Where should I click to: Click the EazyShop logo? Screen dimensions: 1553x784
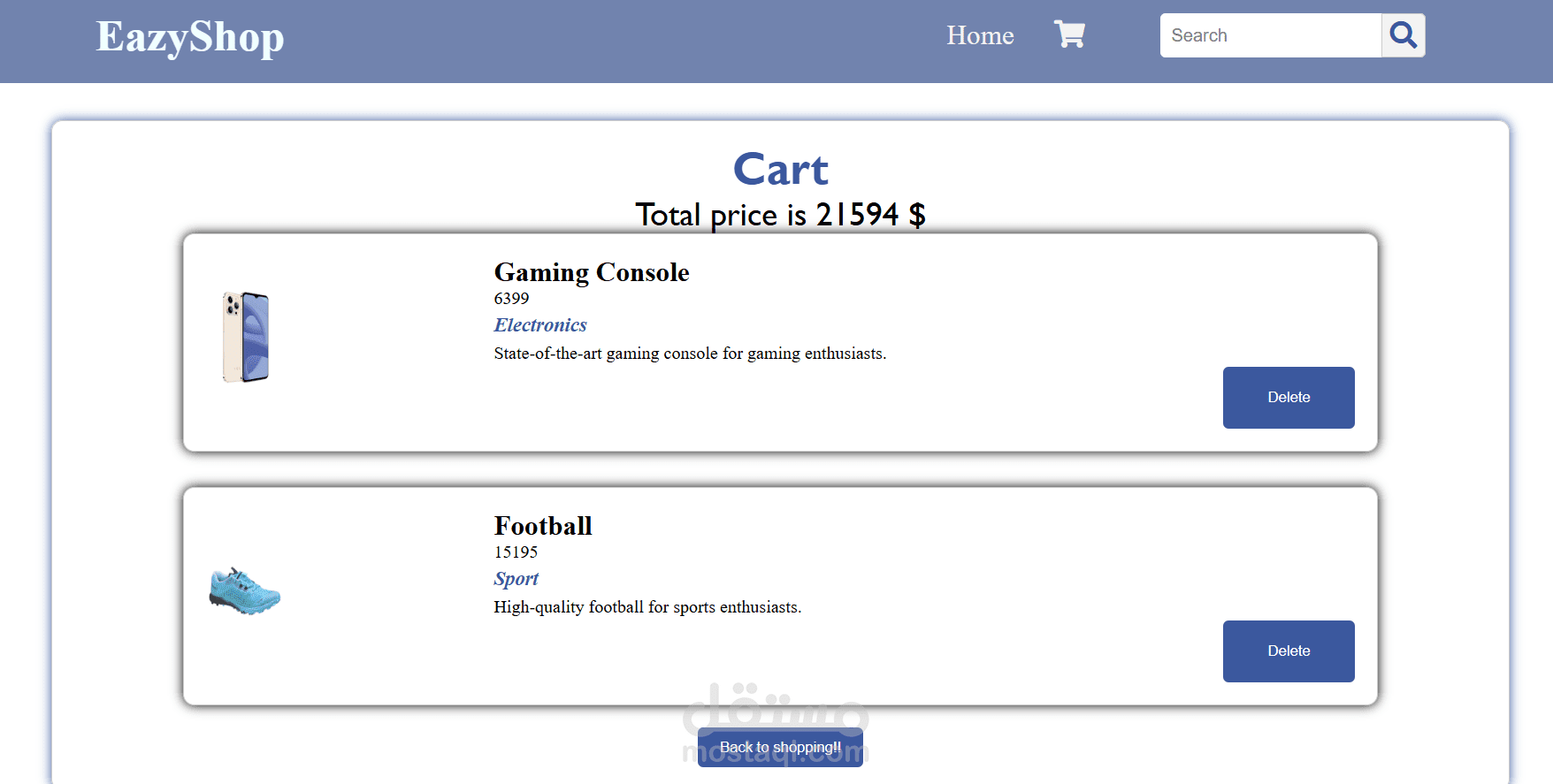(190, 37)
